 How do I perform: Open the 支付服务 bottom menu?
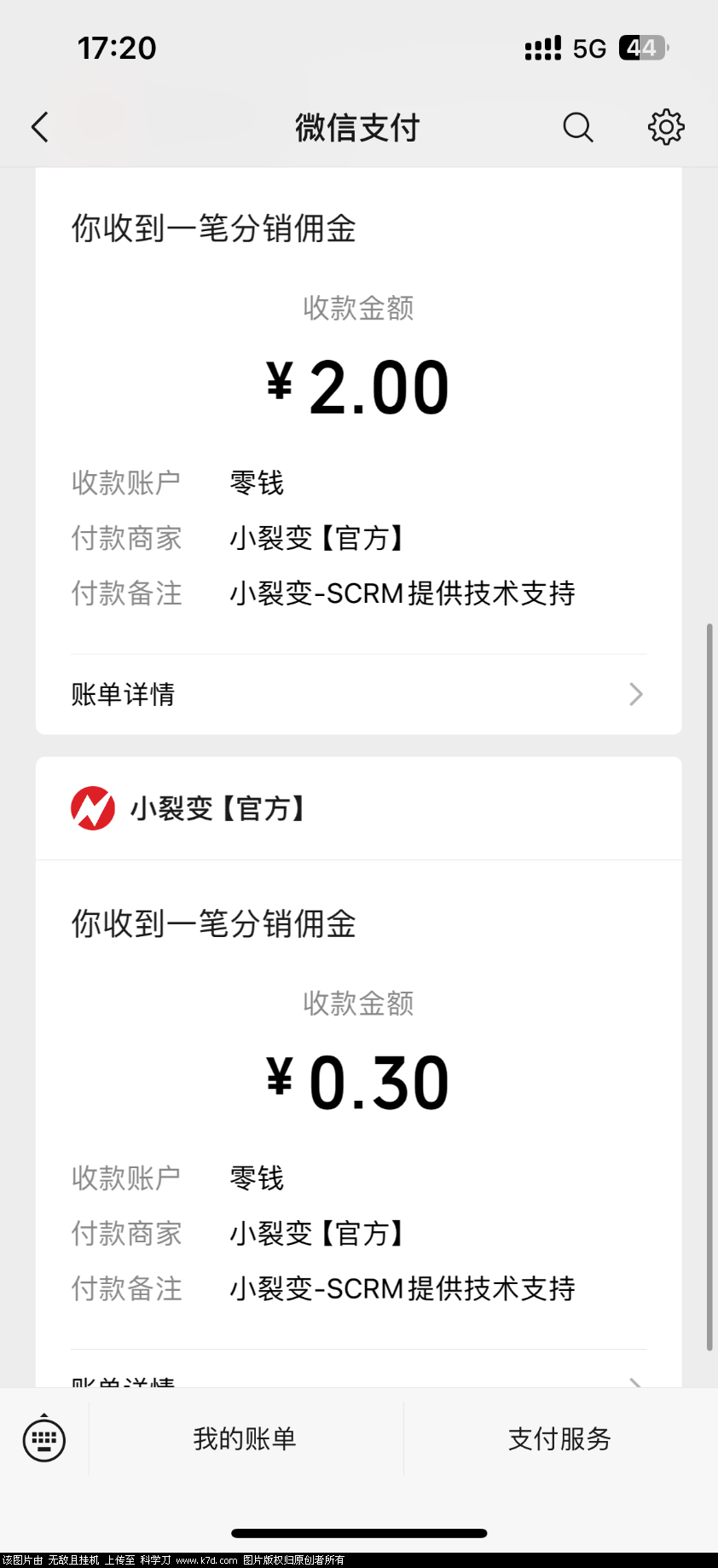(x=560, y=1439)
